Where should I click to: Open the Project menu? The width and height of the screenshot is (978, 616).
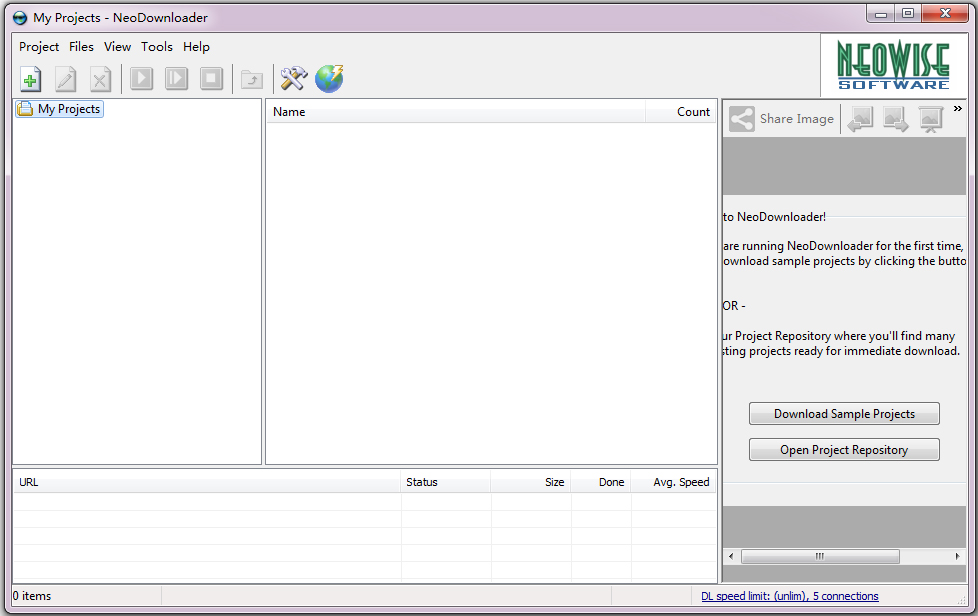point(38,46)
